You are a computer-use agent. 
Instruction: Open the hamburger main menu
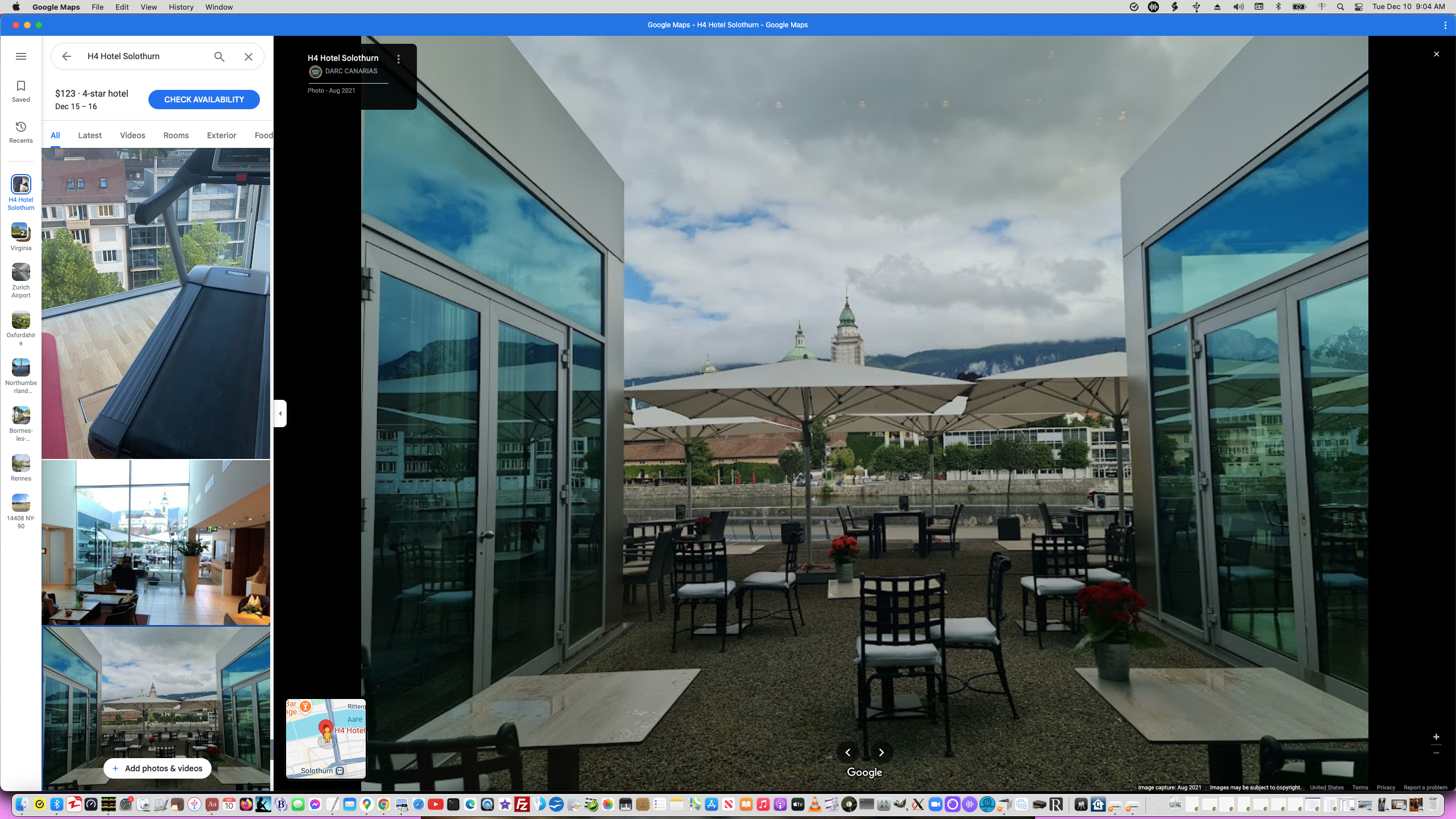coord(21,56)
